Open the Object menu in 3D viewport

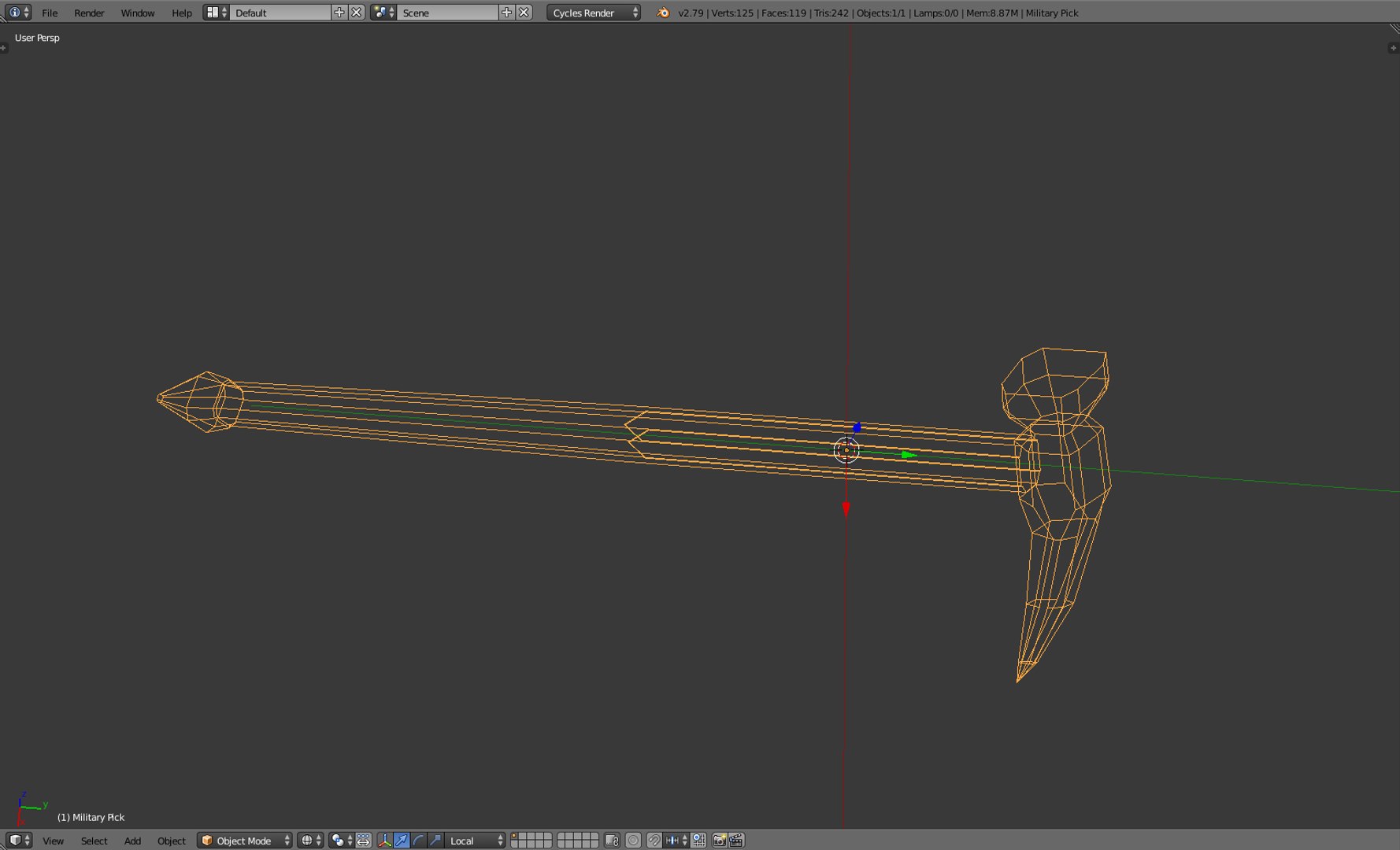[171, 841]
